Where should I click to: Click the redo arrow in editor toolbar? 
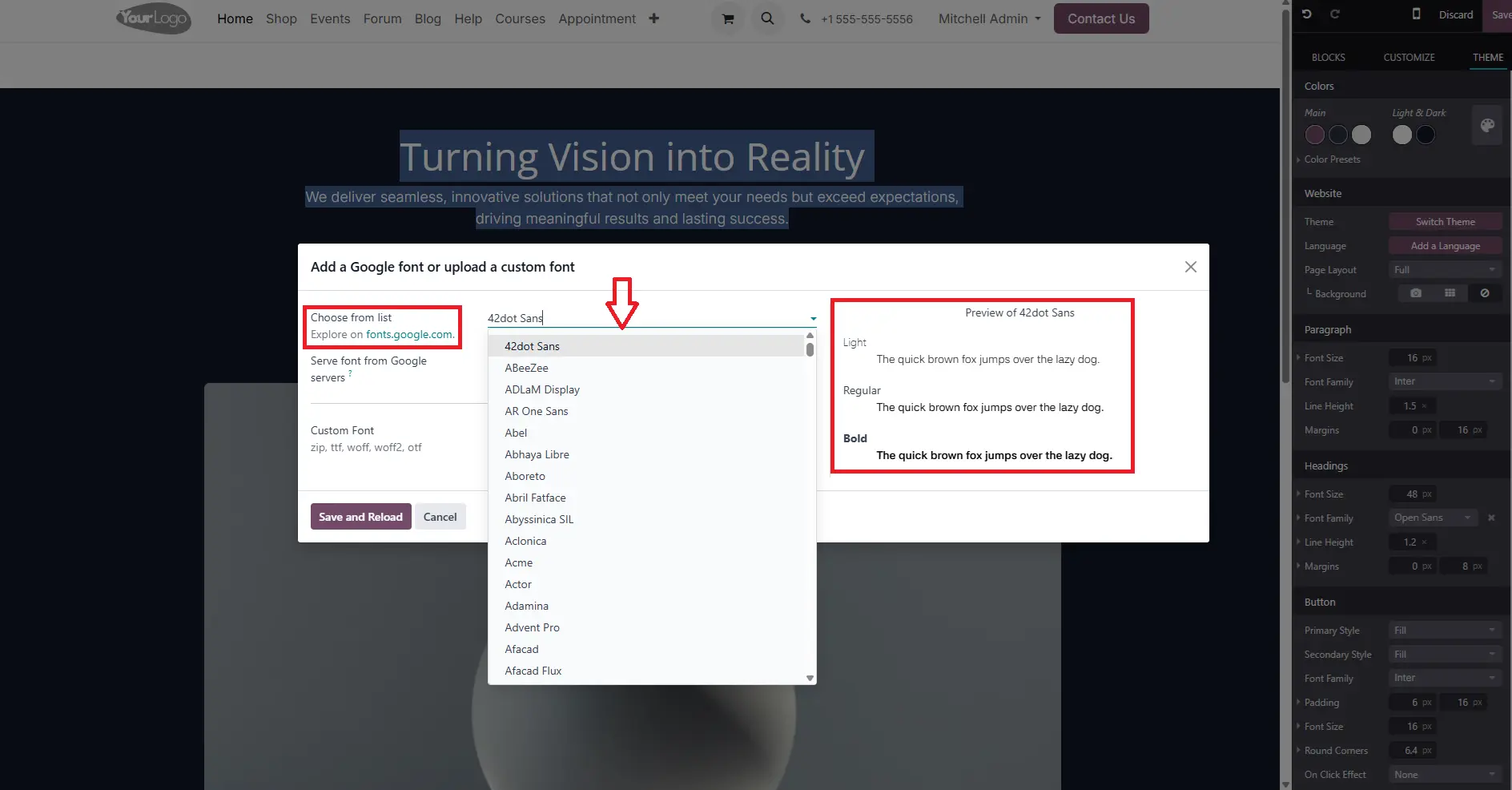pos(1335,14)
